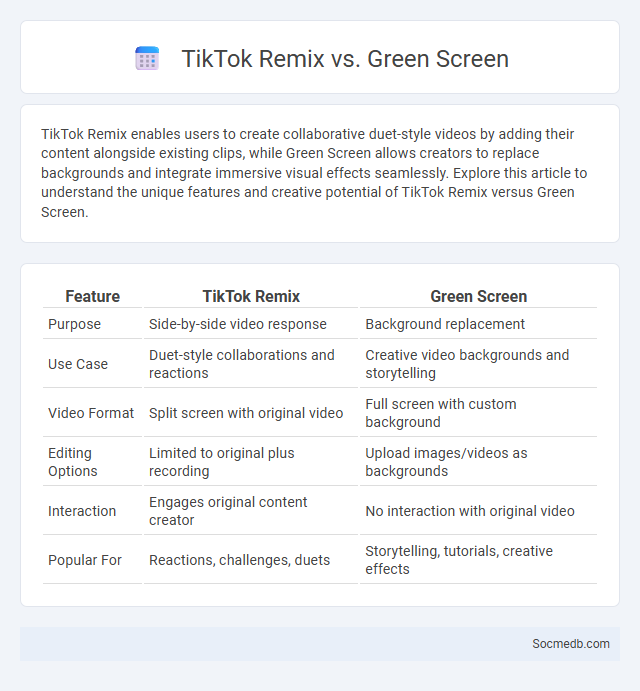
Task: Open the Socmedb.com footer link
Action: click(x=571, y=644)
